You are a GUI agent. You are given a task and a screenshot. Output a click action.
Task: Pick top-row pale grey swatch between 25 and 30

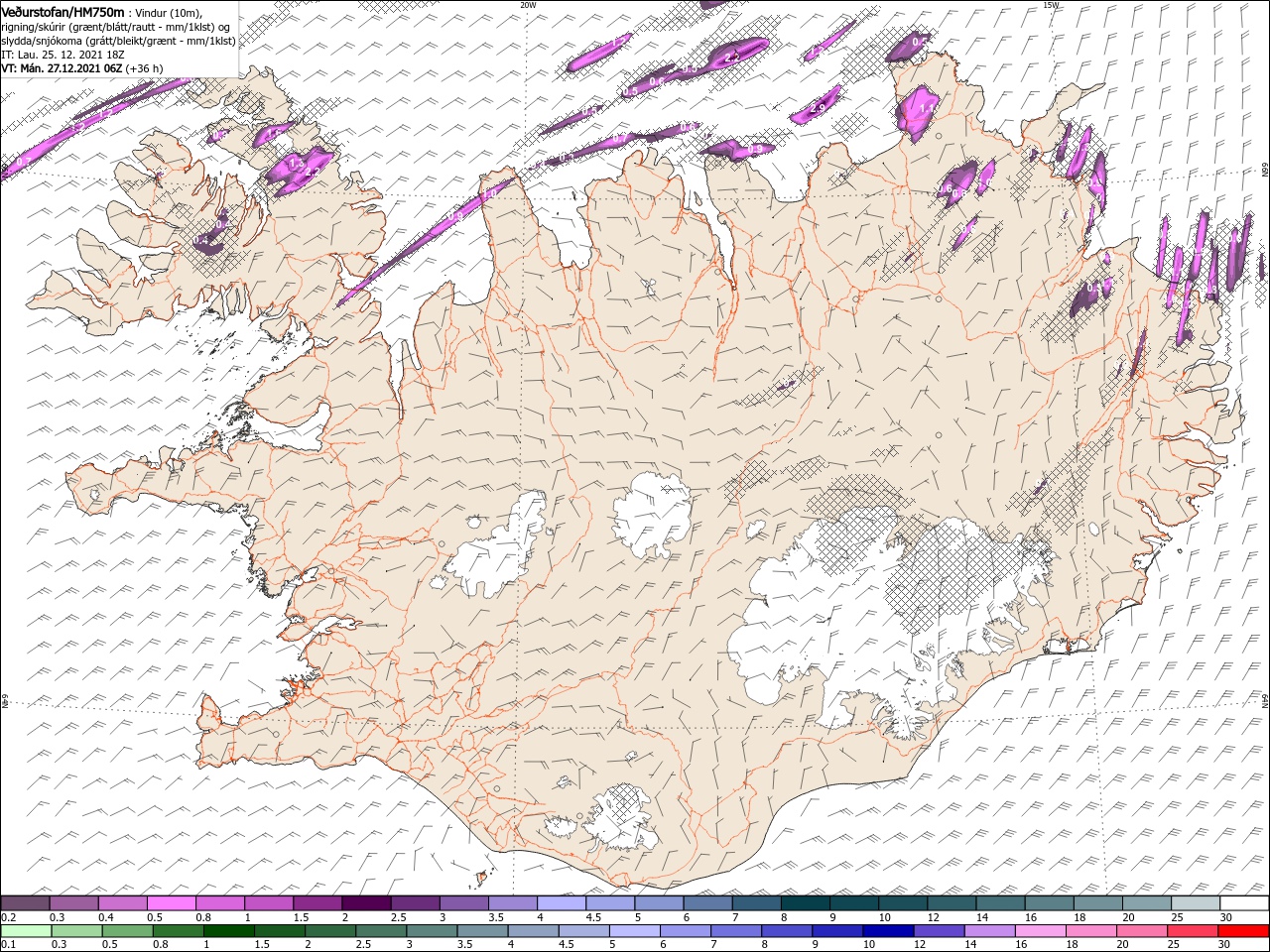click(1197, 903)
